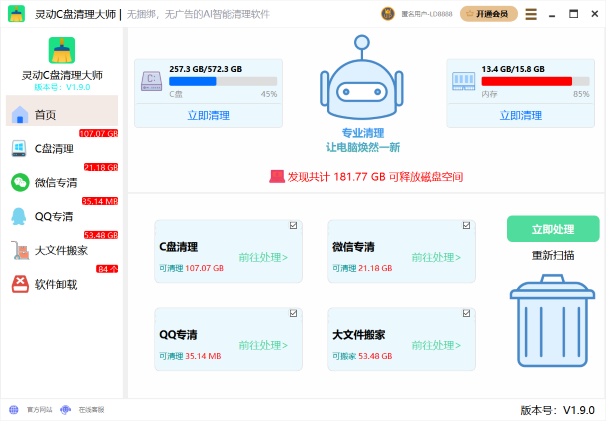Viewport: 606px width, 421px height.
Task: Click 前往处理 on the 大文件搬家 card
Action: point(436,345)
